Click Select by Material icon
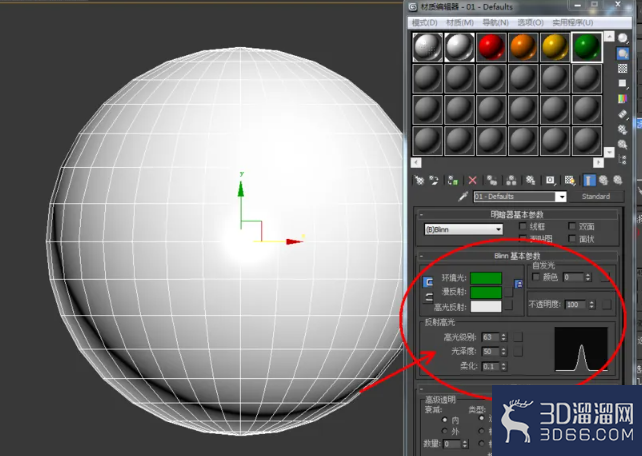The height and width of the screenshot is (456, 642). (623, 144)
